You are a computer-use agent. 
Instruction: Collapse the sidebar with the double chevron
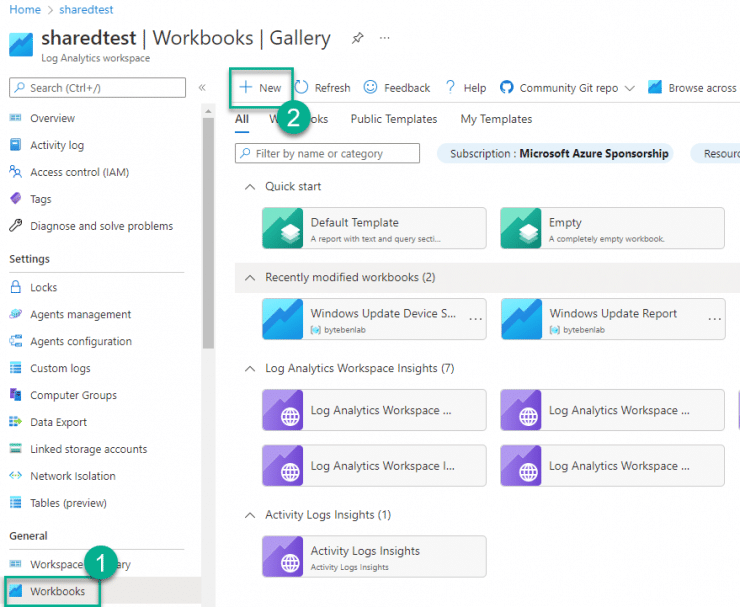pos(202,88)
